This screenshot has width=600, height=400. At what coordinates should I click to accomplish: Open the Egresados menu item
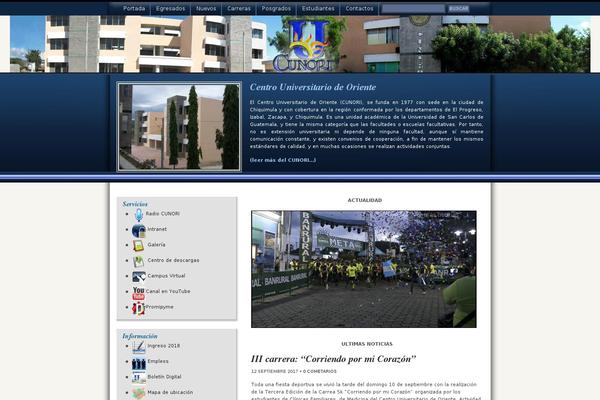(x=170, y=8)
